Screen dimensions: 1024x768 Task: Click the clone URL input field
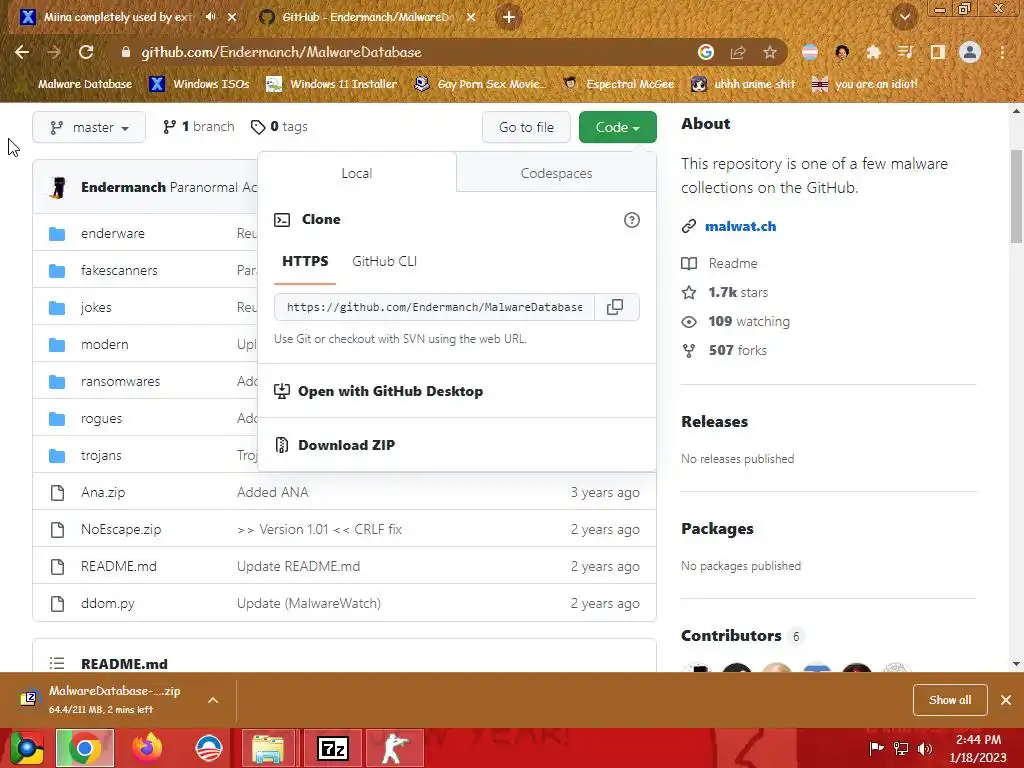(x=434, y=307)
